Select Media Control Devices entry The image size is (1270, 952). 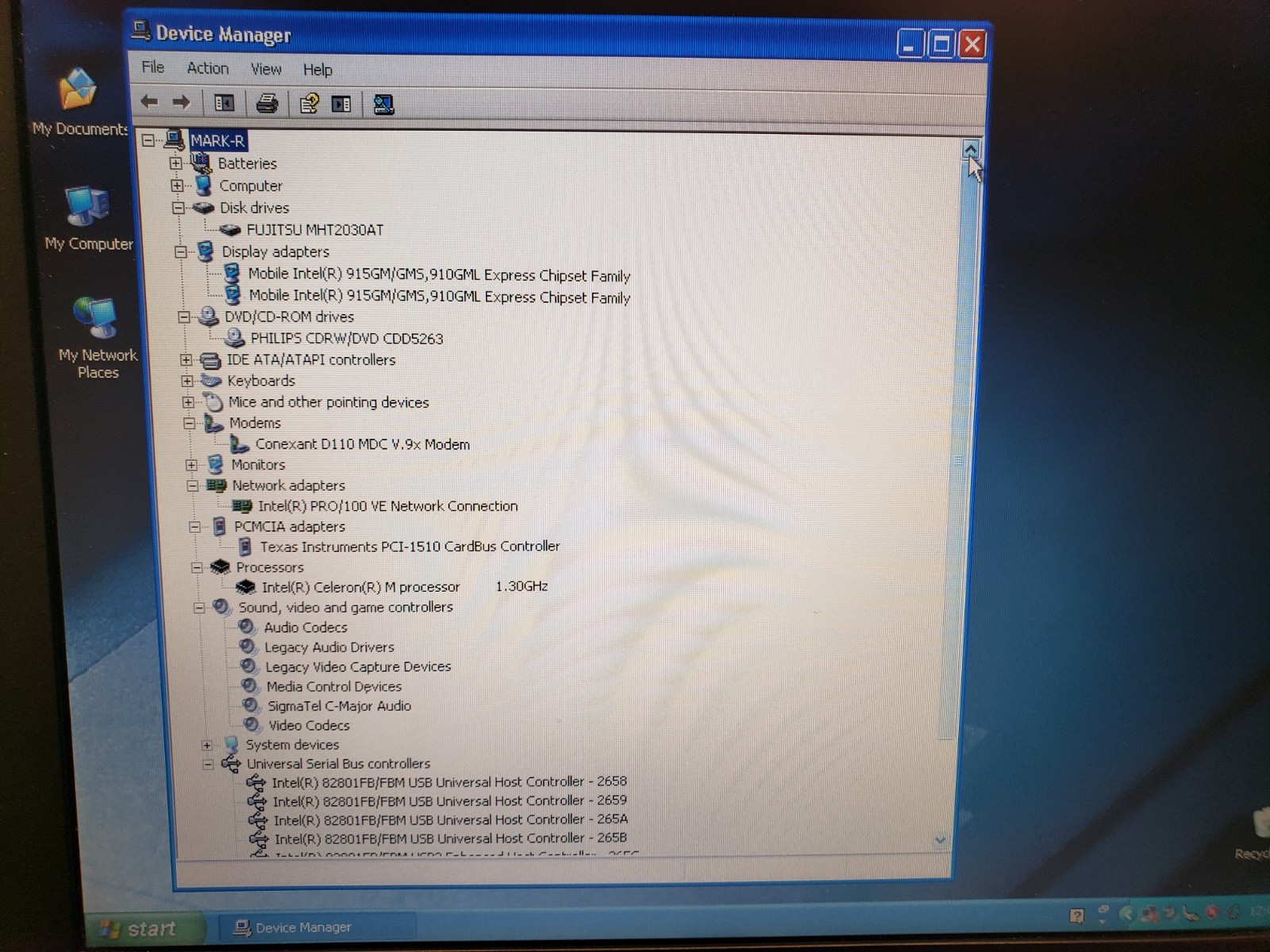click(x=334, y=687)
